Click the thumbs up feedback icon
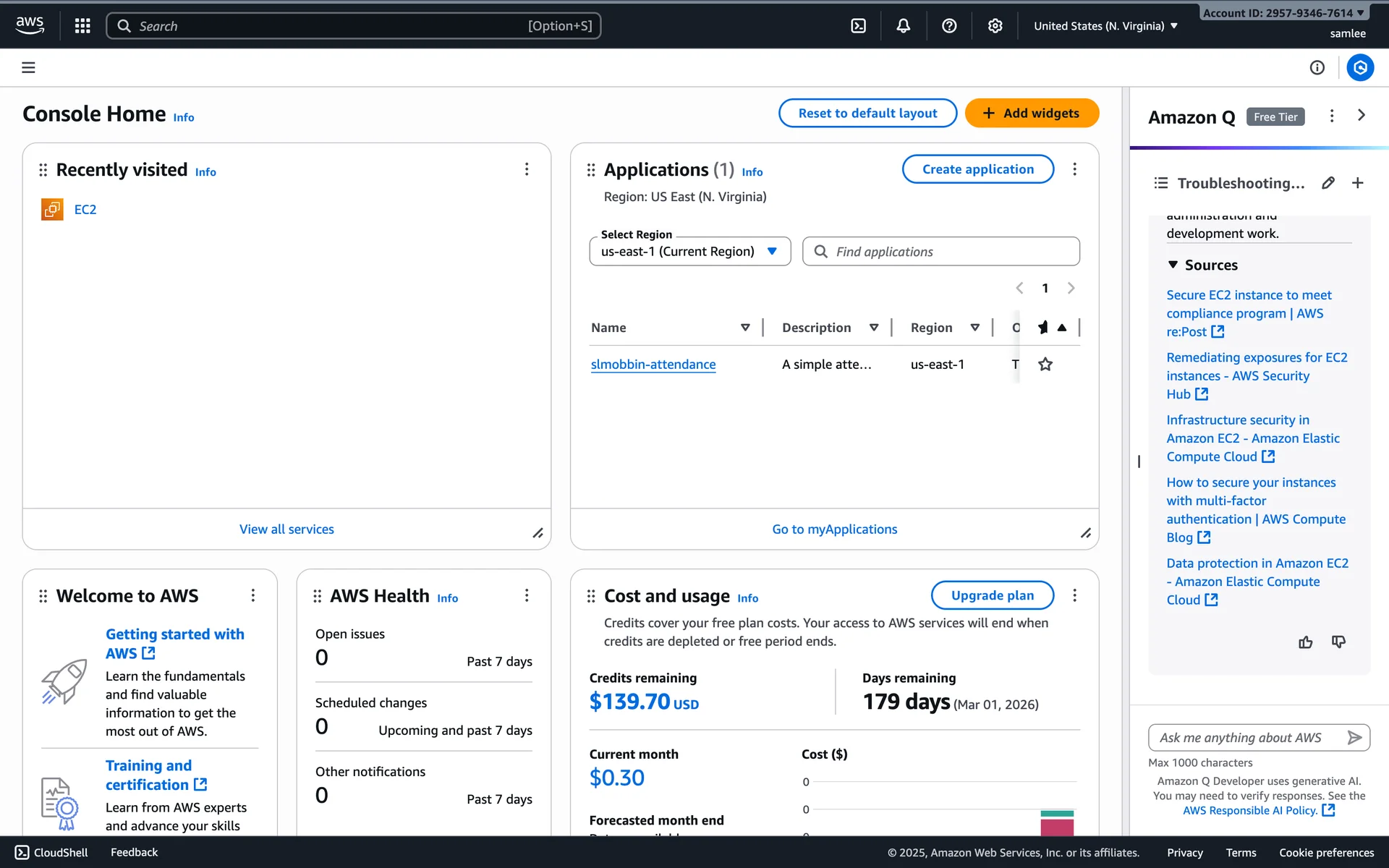This screenshot has height=868, width=1389. pos(1305,642)
